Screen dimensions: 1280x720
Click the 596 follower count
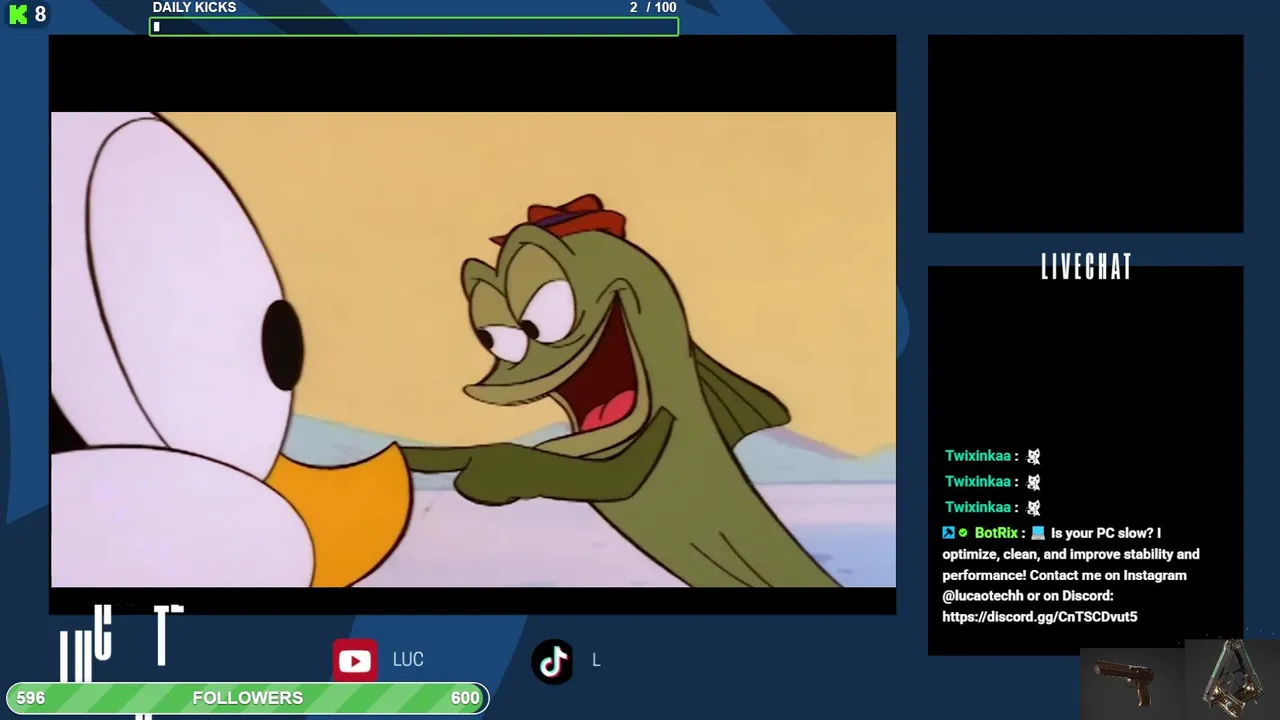pos(31,698)
